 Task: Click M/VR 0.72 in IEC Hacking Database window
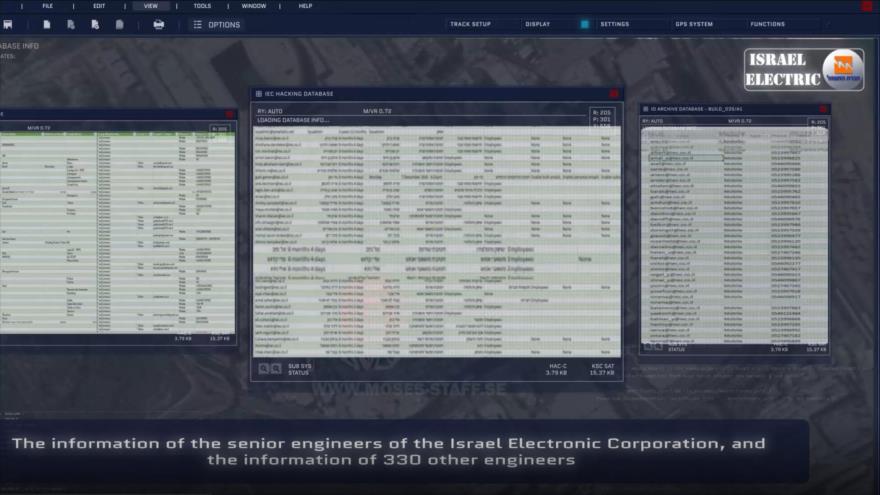pyautogui.click(x=377, y=111)
